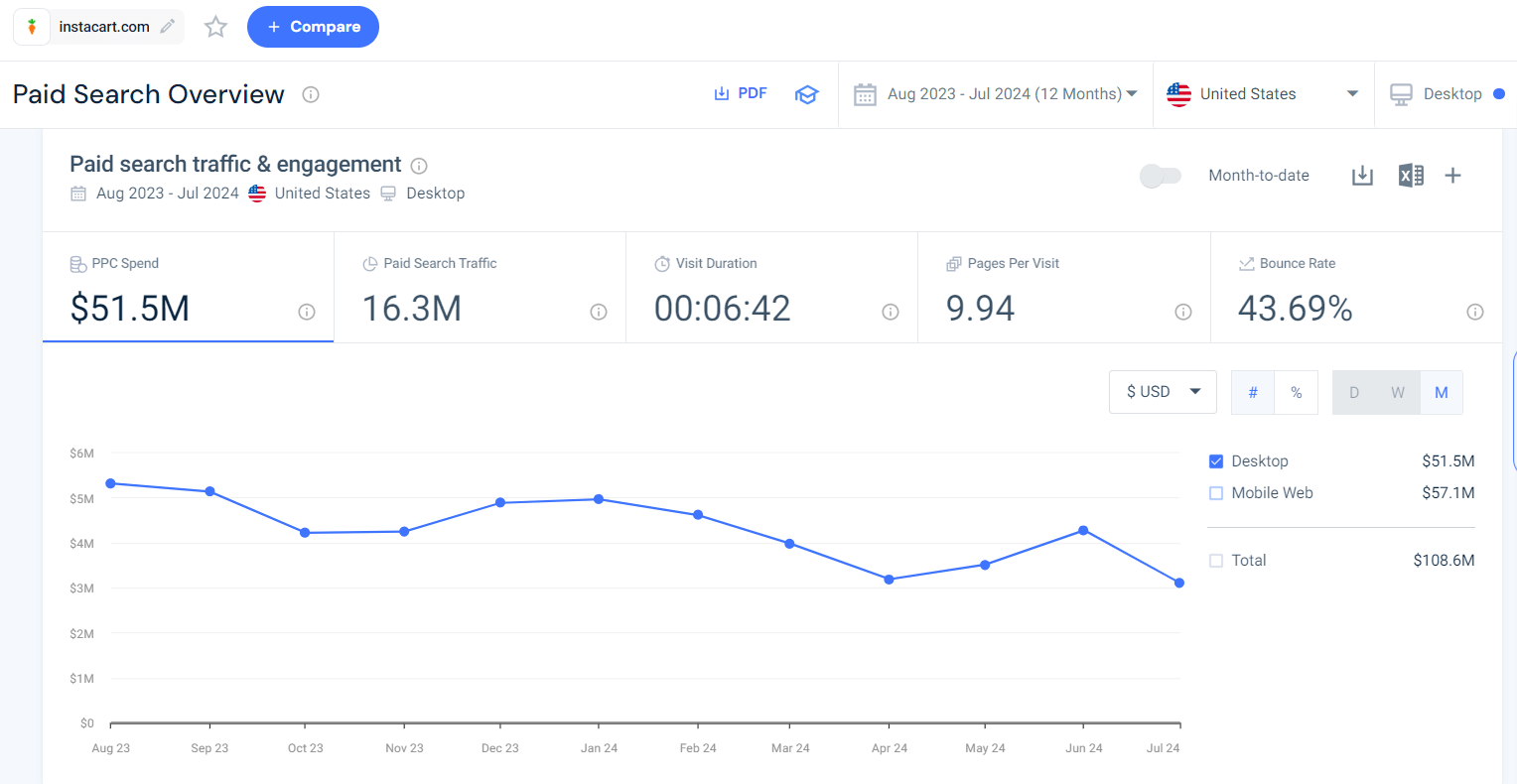Check the Total checkbox in legend
The width and height of the screenshot is (1517, 784).
(1216, 561)
